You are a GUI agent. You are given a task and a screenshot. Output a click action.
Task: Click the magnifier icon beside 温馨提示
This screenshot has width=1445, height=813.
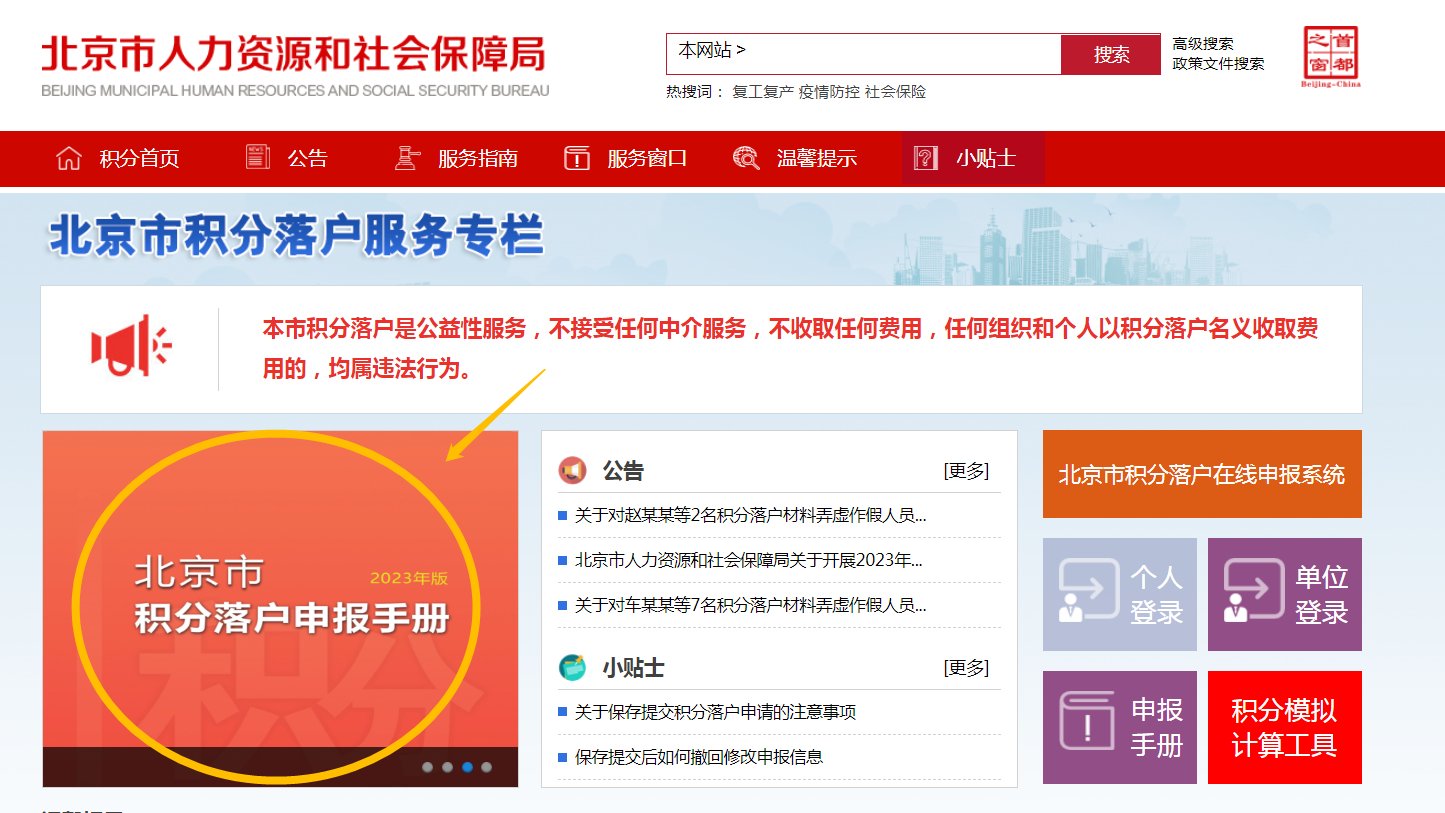click(746, 158)
